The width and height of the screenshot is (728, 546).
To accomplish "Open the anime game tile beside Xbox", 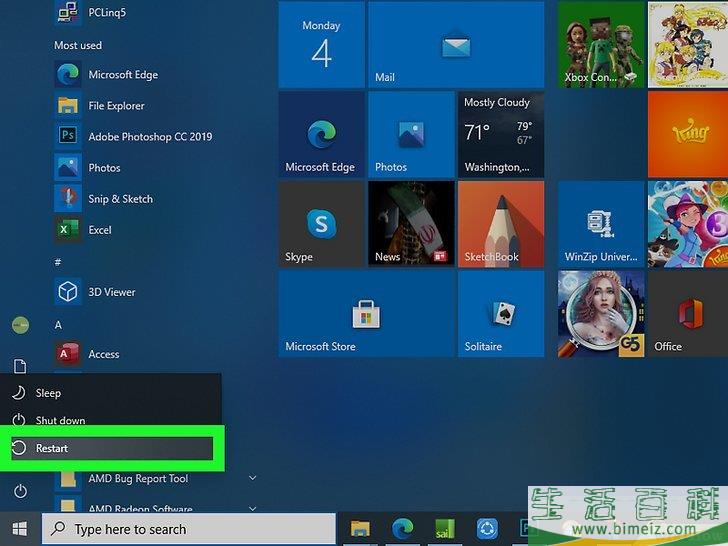I will pos(688,45).
